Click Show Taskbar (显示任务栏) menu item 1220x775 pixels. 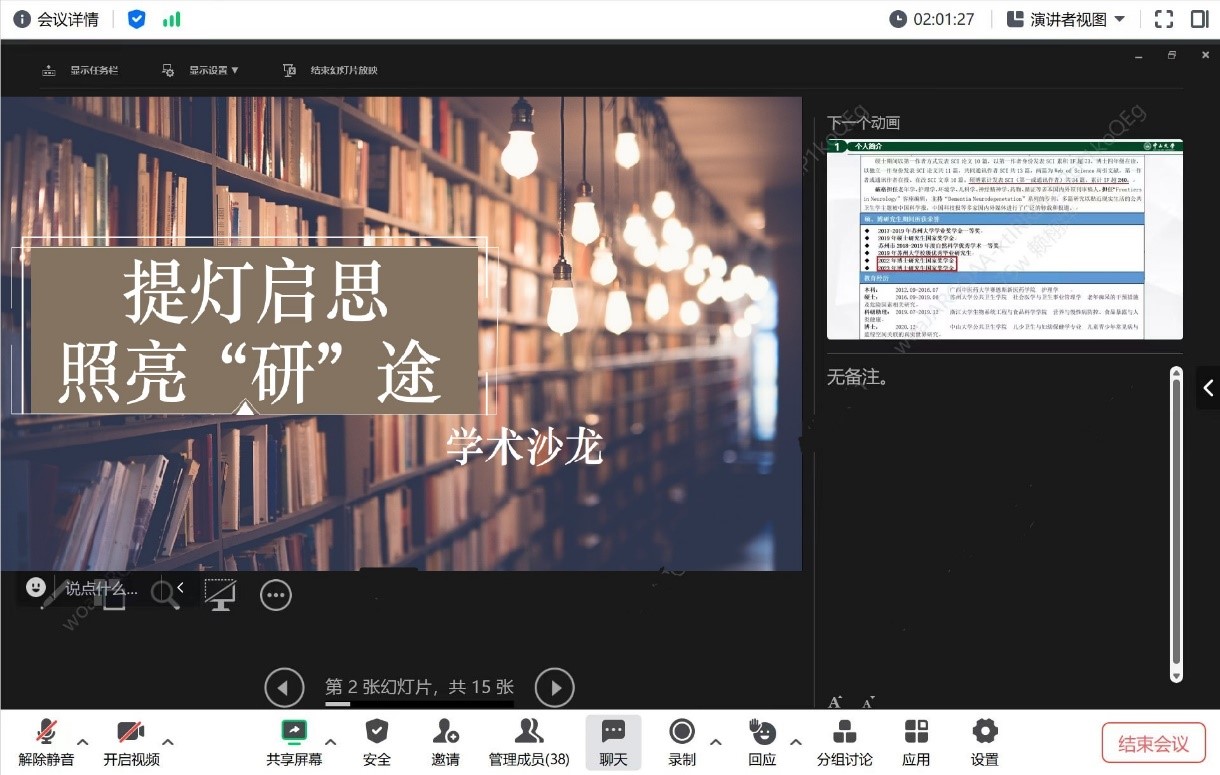pyautogui.click(x=82, y=70)
